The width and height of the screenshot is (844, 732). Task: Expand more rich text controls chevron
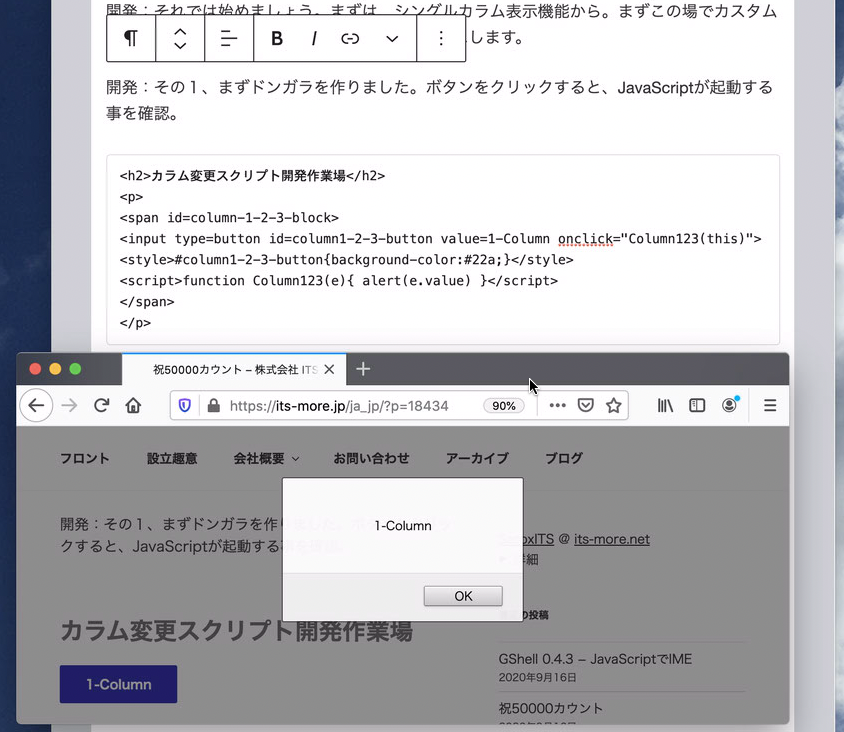tap(392, 39)
